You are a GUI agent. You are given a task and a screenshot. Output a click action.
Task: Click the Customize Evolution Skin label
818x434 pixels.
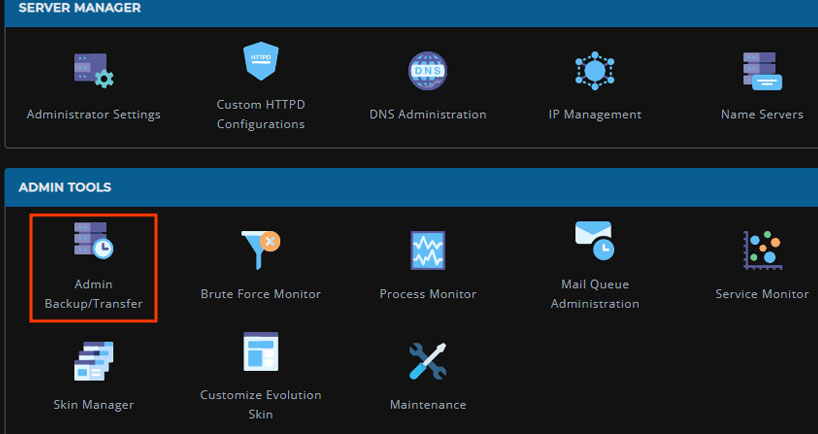(x=261, y=404)
